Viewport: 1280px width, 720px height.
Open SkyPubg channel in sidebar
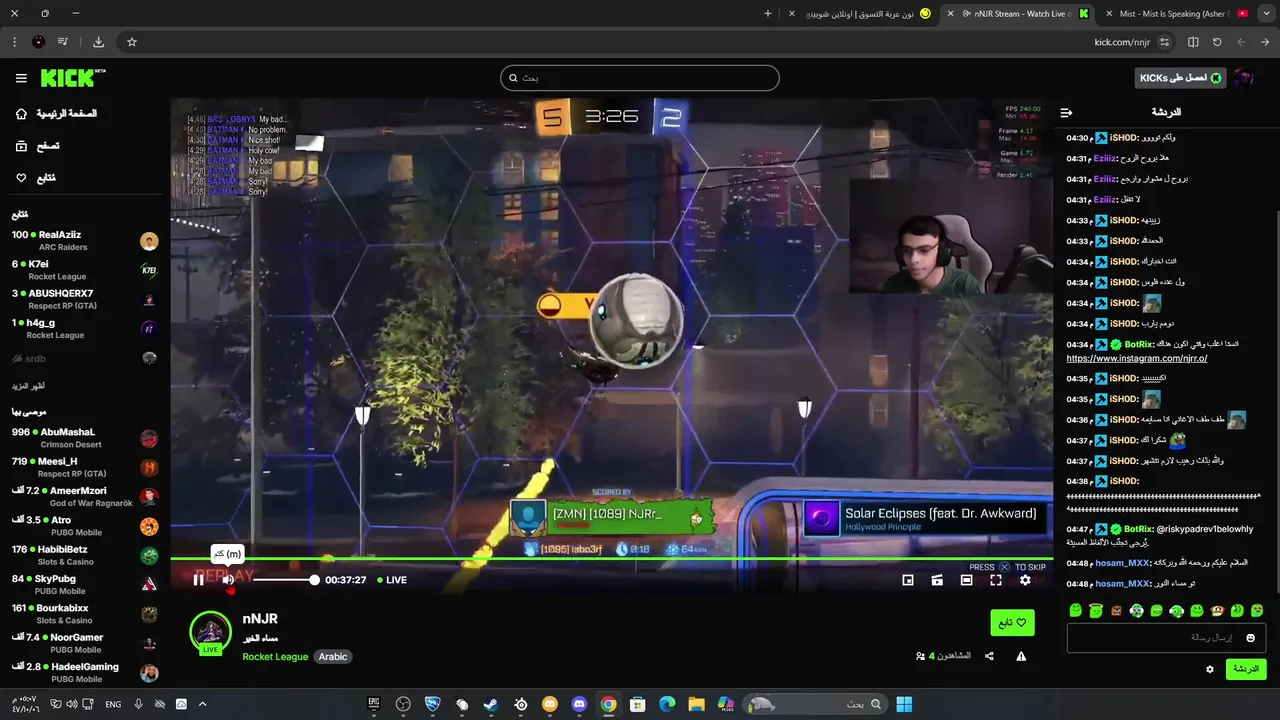85,584
